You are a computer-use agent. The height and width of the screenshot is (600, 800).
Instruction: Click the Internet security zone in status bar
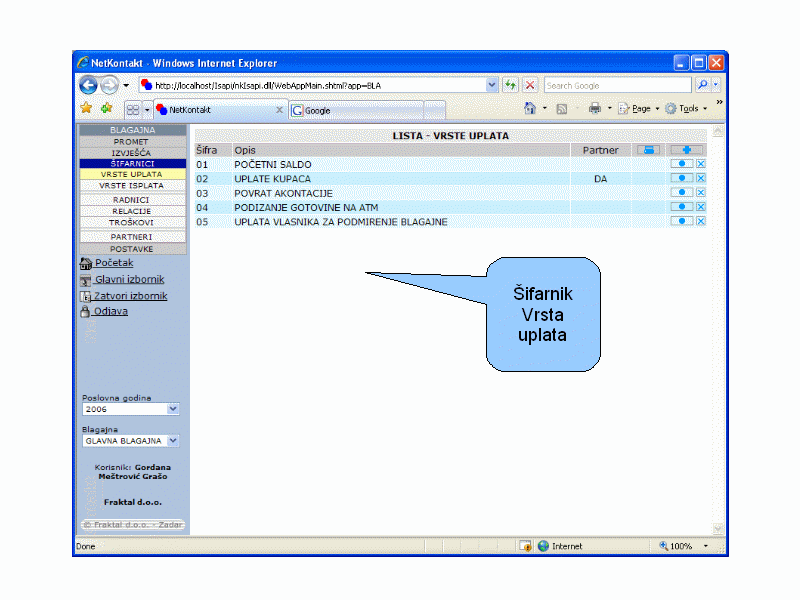pos(560,546)
